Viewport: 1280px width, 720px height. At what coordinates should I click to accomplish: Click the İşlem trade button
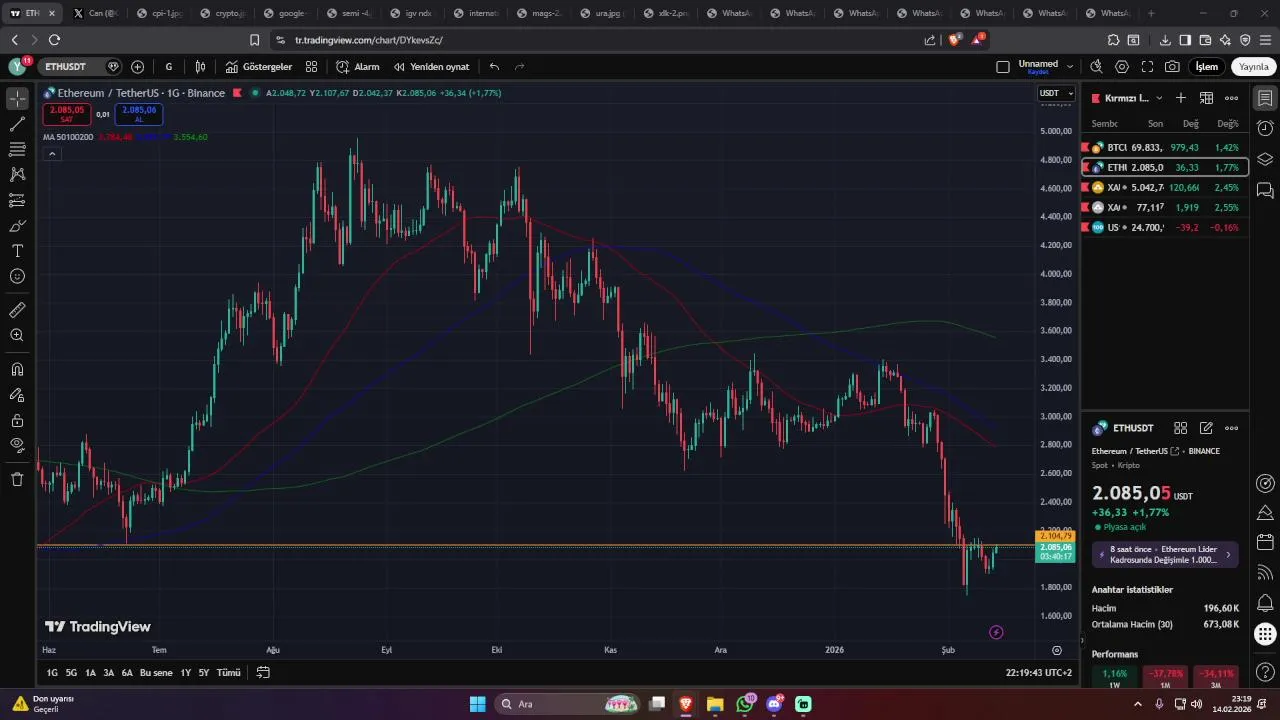tap(1207, 67)
